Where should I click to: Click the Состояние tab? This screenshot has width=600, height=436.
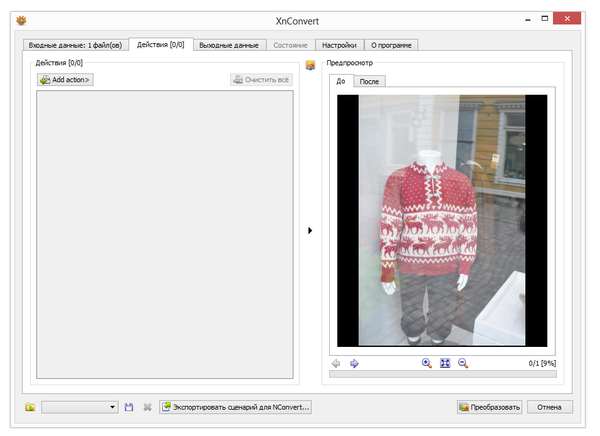pos(290,45)
